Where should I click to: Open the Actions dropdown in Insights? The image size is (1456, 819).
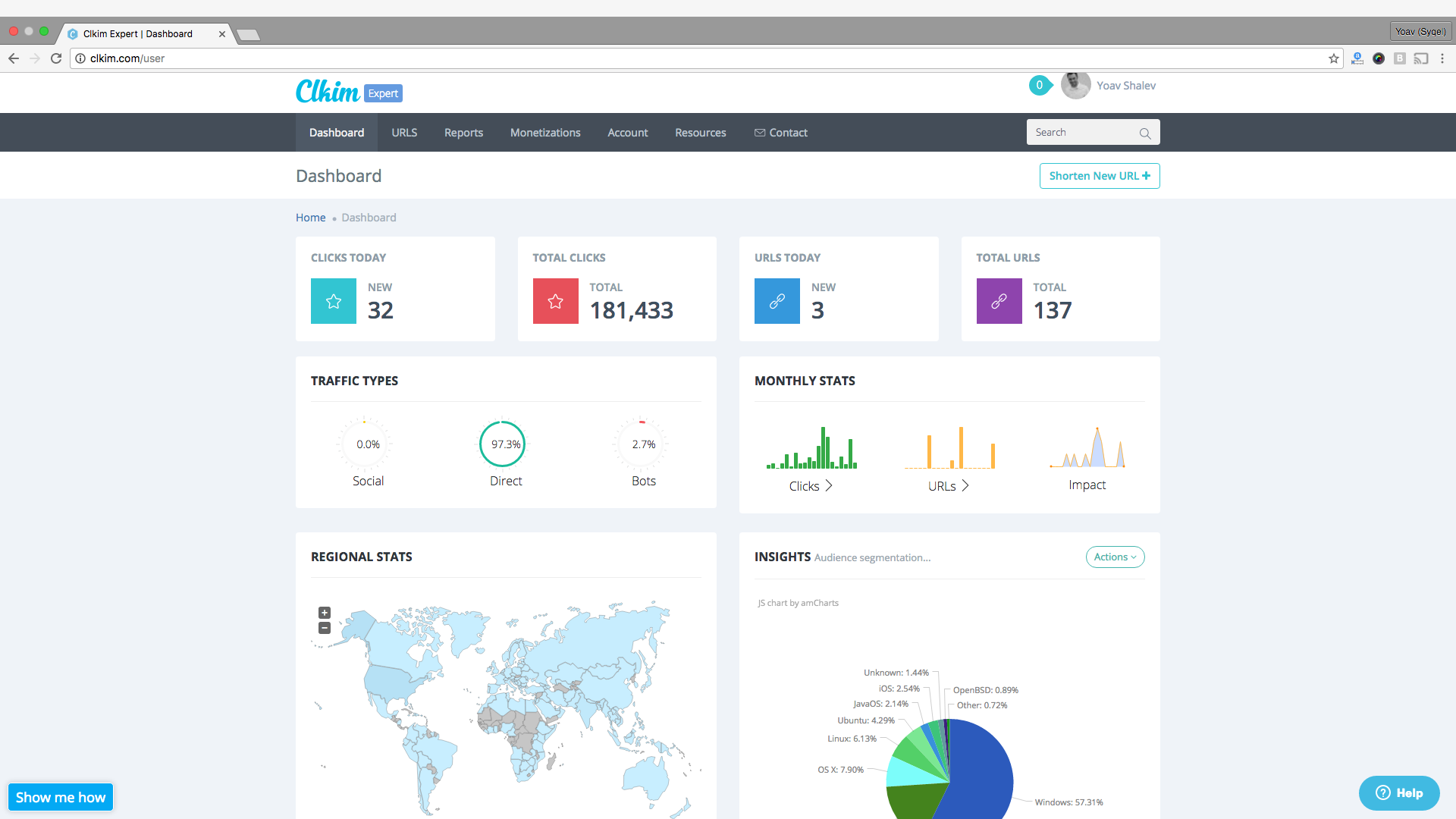click(1115, 557)
